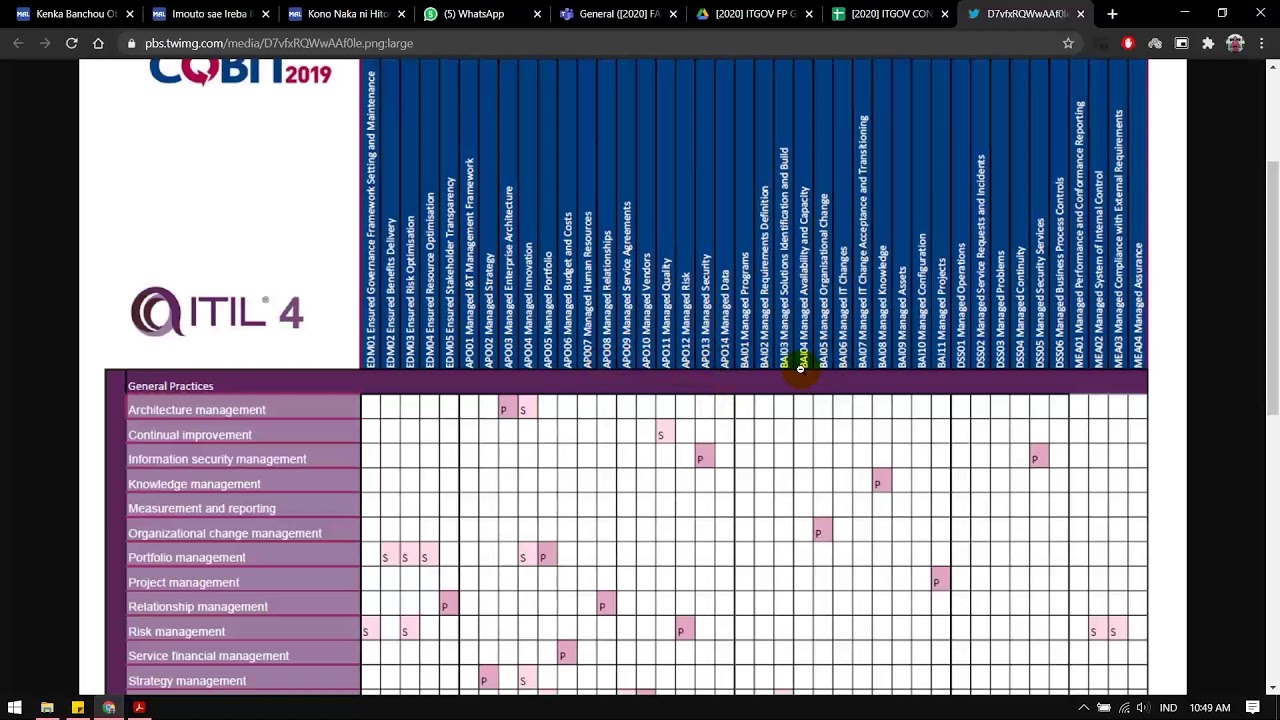Viewport: 1280px width, 720px height.
Task: Close the WhatsApp tab
Action: point(537,14)
